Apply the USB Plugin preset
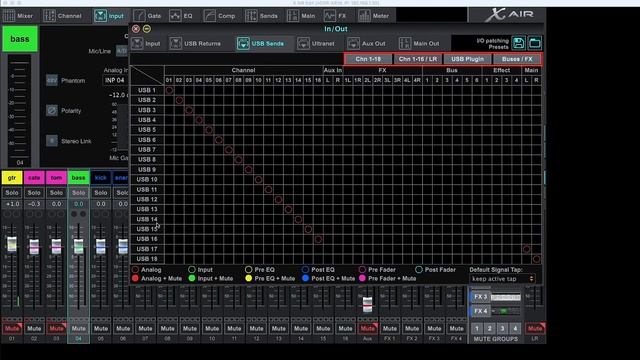Screen dimensions: 640x360 point(467,59)
